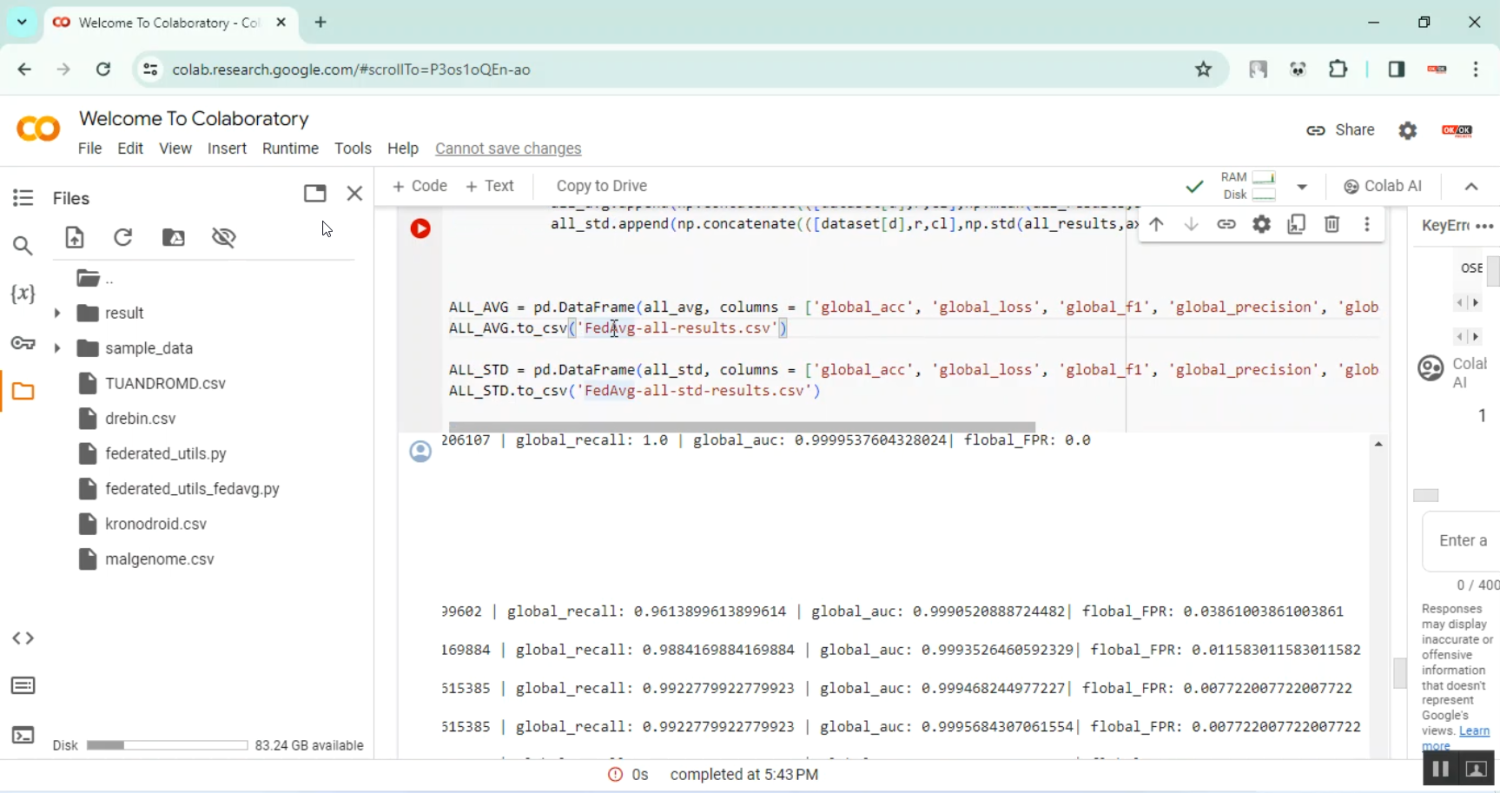Open the Terminal panel icon
This screenshot has height=793, width=1500.
click(x=22, y=735)
